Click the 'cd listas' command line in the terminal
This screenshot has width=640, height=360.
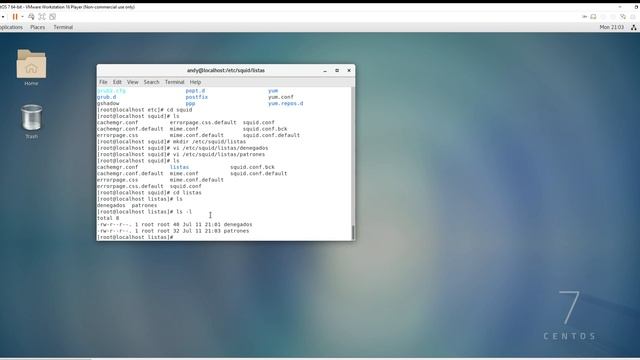149,193
